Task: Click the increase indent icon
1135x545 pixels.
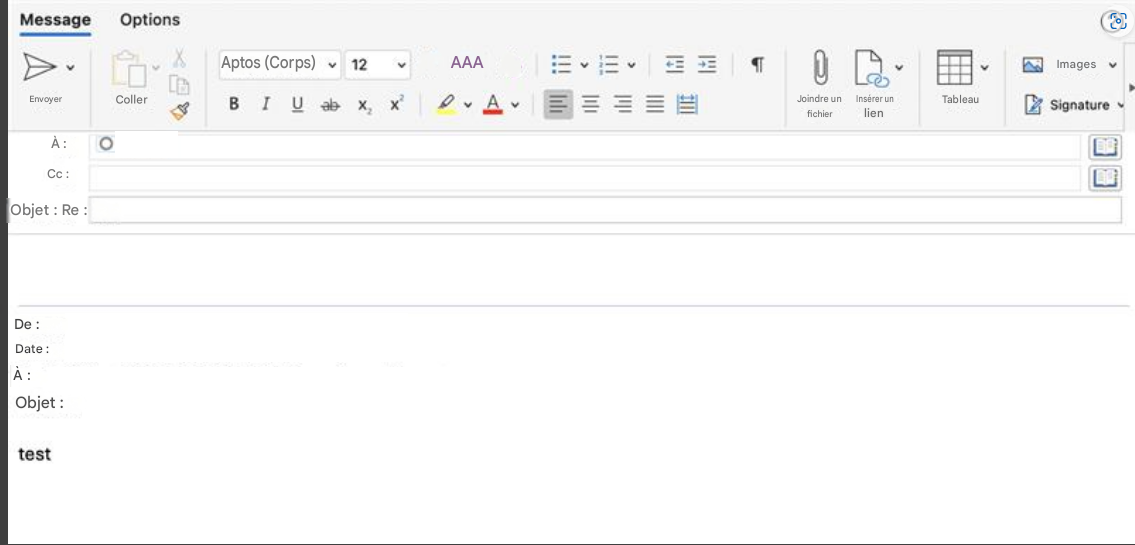Action: (x=707, y=64)
